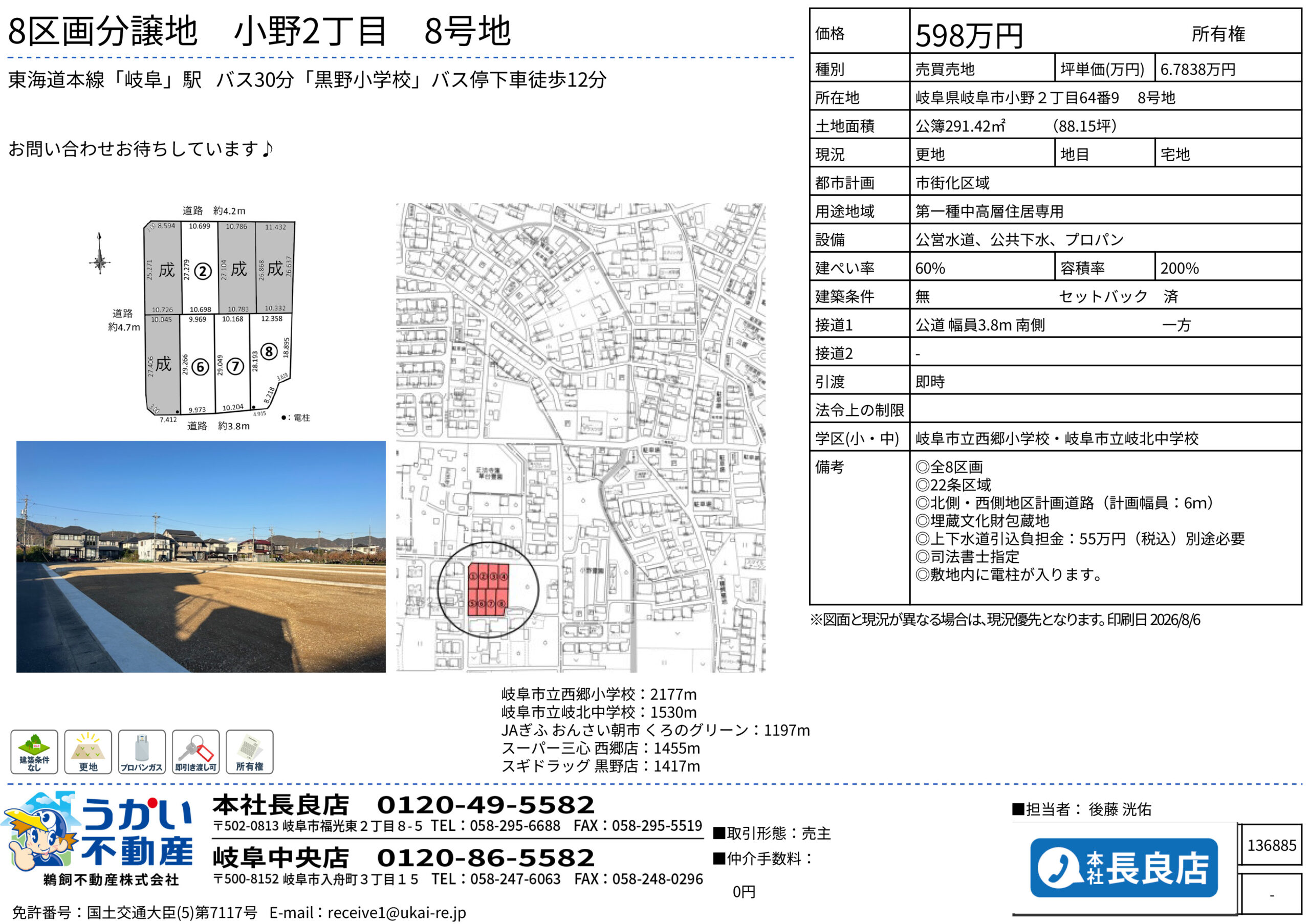Image resolution: width=1310 pixels, height=924 pixels.
Task: Click the 建ぺい率 value 60%
Action: tap(930, 268)
